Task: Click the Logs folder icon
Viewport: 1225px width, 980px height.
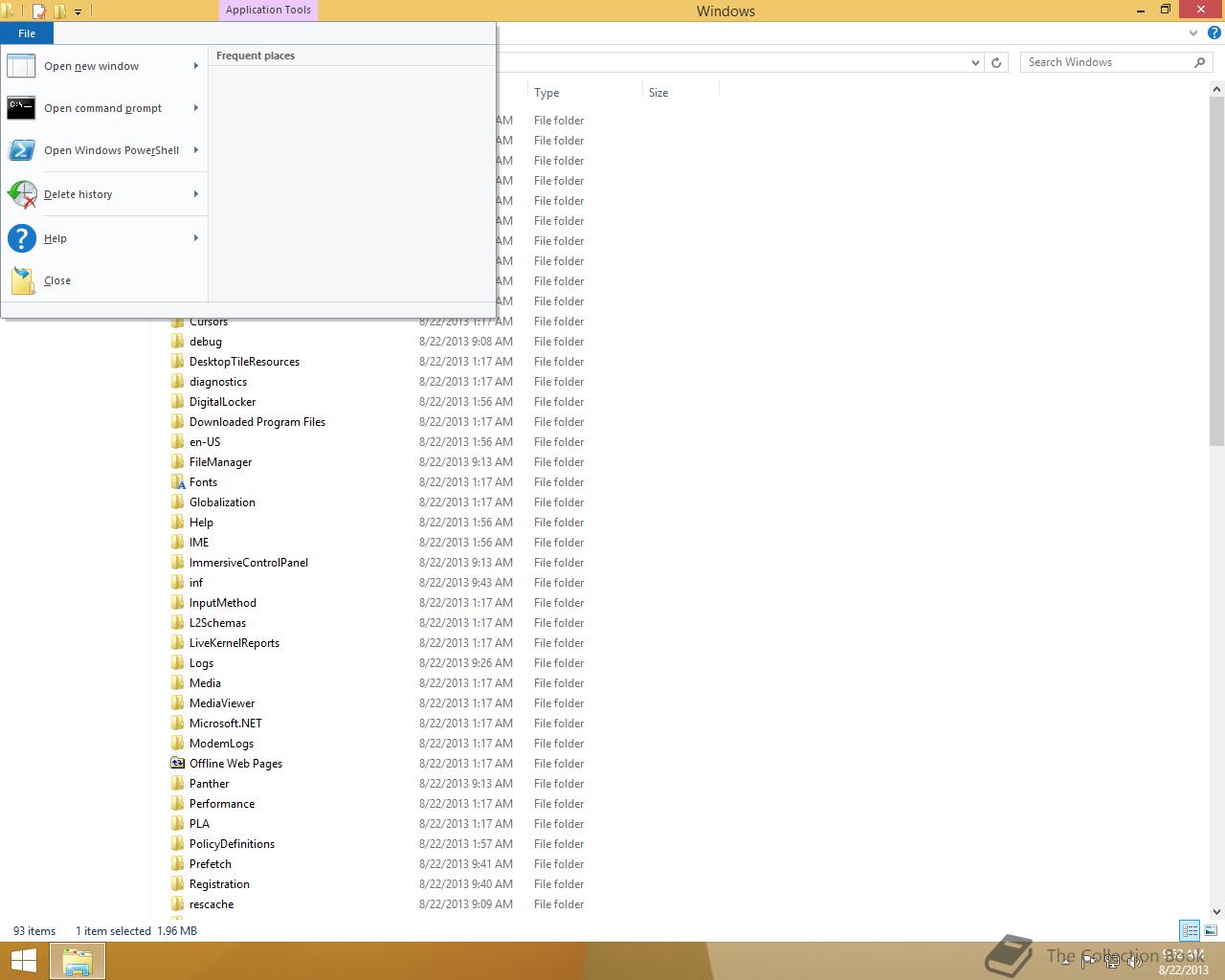Action: [178, 663]
